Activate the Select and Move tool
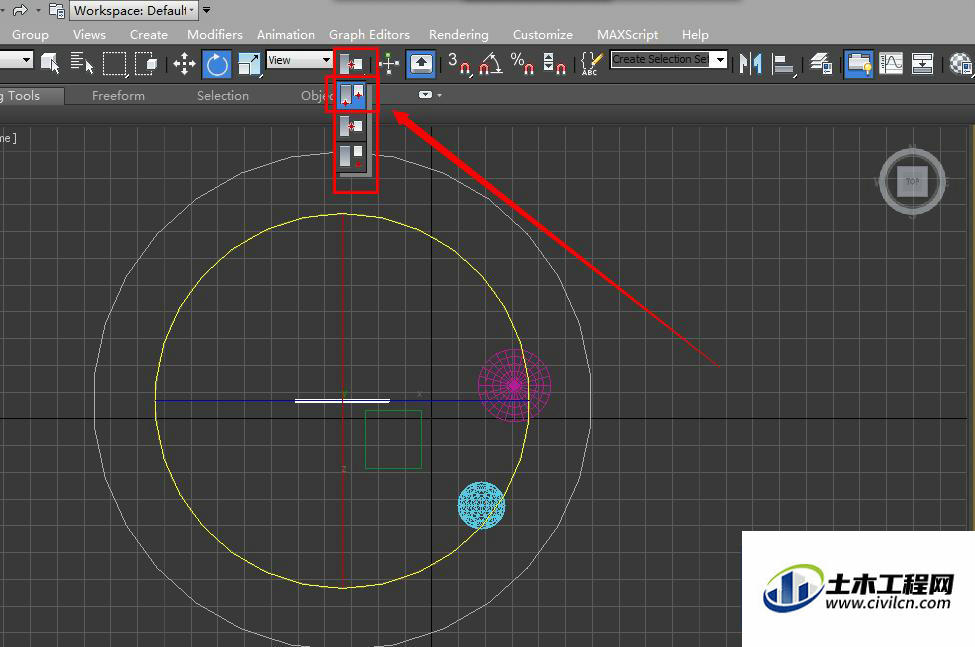This screenshot has width=975, height=647. pyautogui.click(x=184, y=63)
